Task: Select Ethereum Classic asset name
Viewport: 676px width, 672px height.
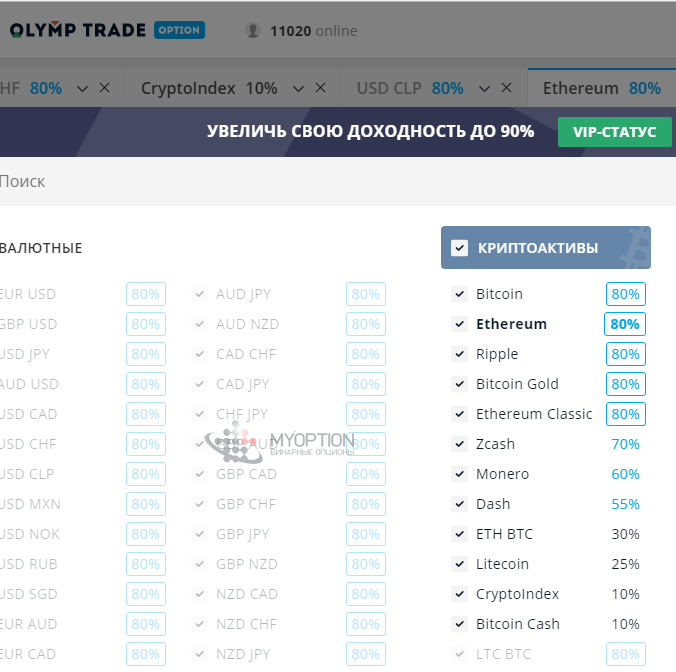Action: pyautogui.click(x=534, y=414)
